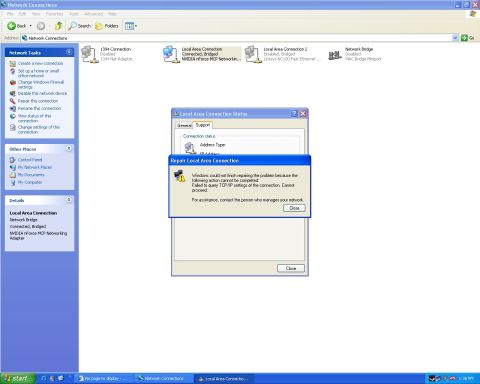This screenshot has height=384, width=480.
Task: Click the Address bar field
Action: pyautogui.click(x=237, y=38)
